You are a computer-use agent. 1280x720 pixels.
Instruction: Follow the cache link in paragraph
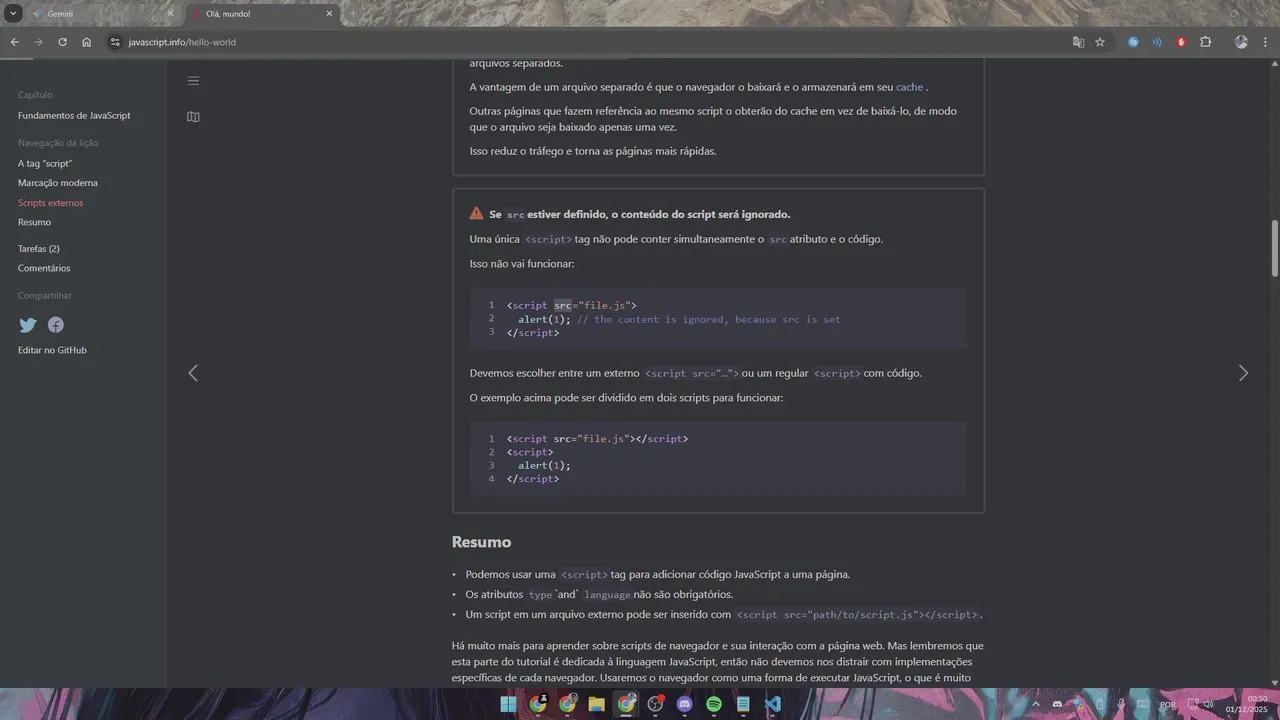point(909,87)
